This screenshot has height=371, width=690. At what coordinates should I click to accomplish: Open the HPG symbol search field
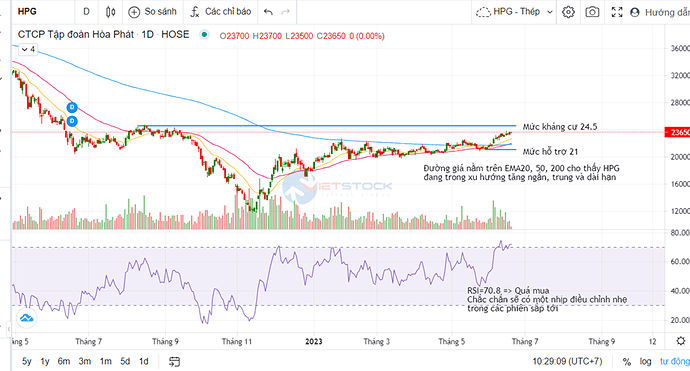(x=43, y=11)
